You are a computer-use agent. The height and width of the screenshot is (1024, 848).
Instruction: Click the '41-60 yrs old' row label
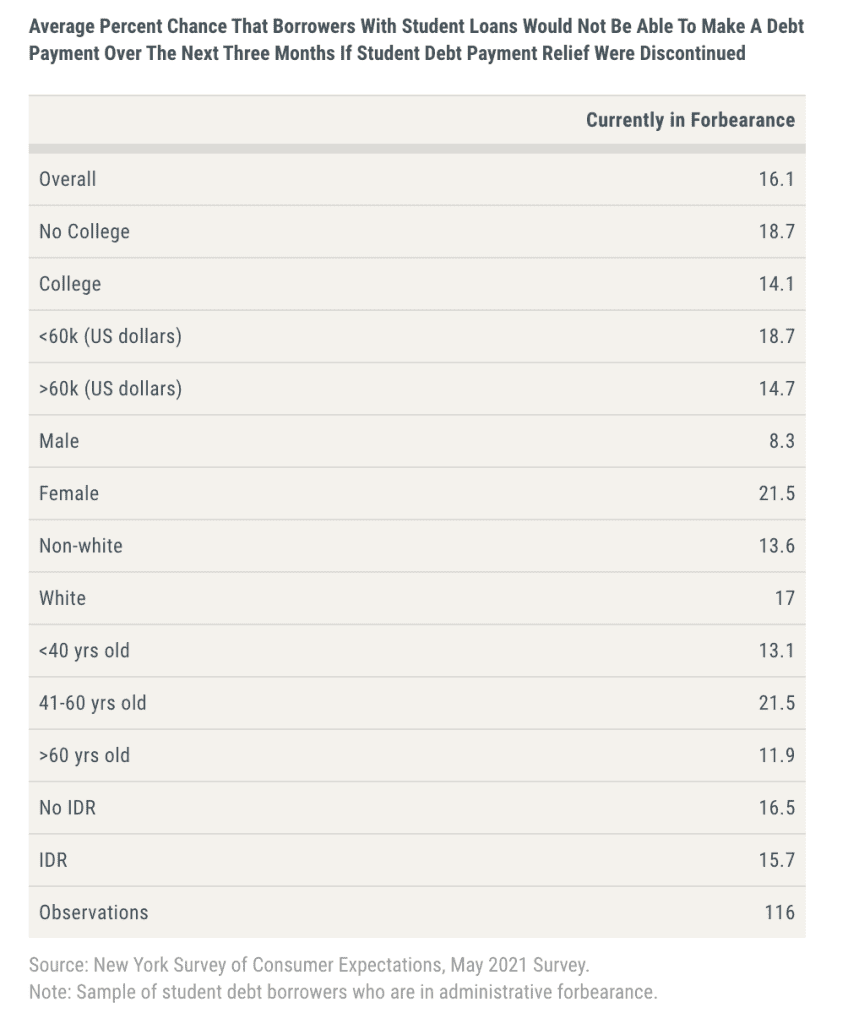pyautogui.click(x=93, y=703)
